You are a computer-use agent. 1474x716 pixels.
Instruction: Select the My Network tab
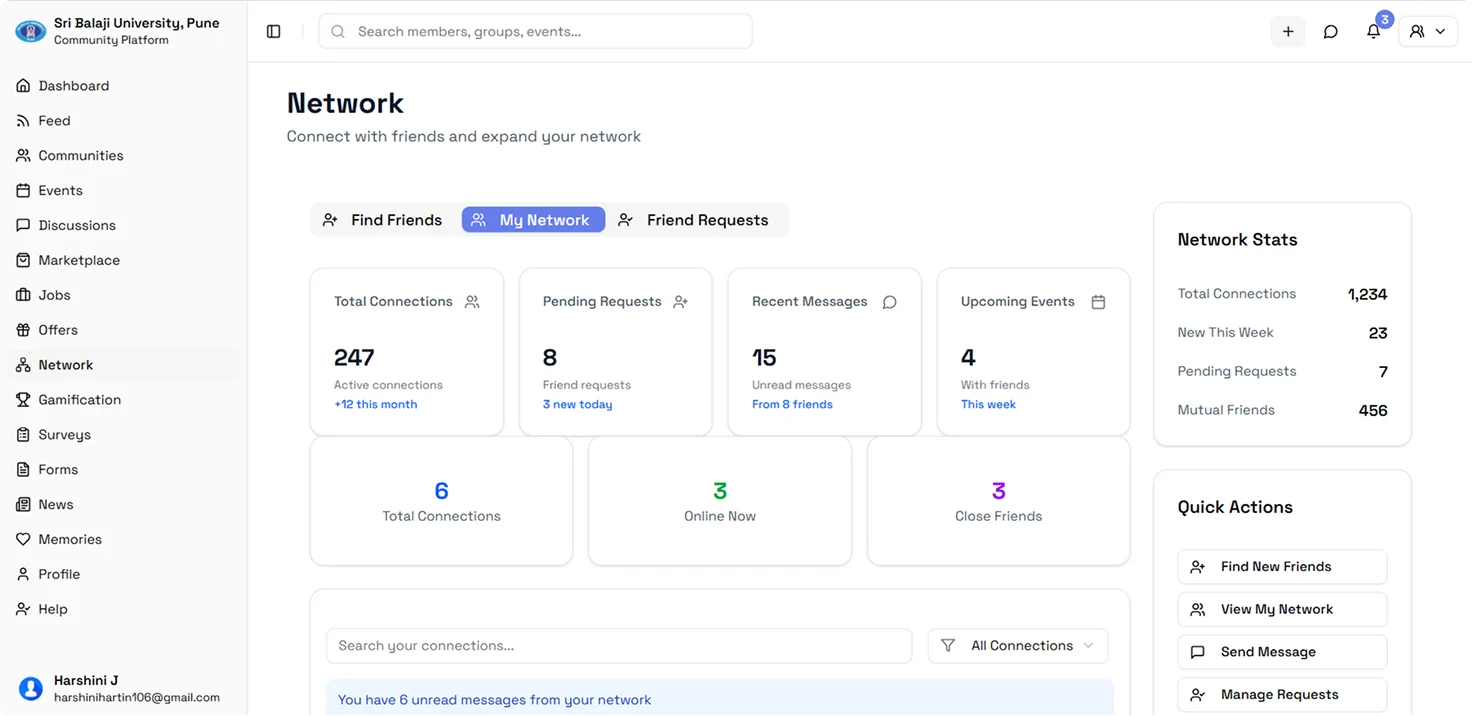533,220
